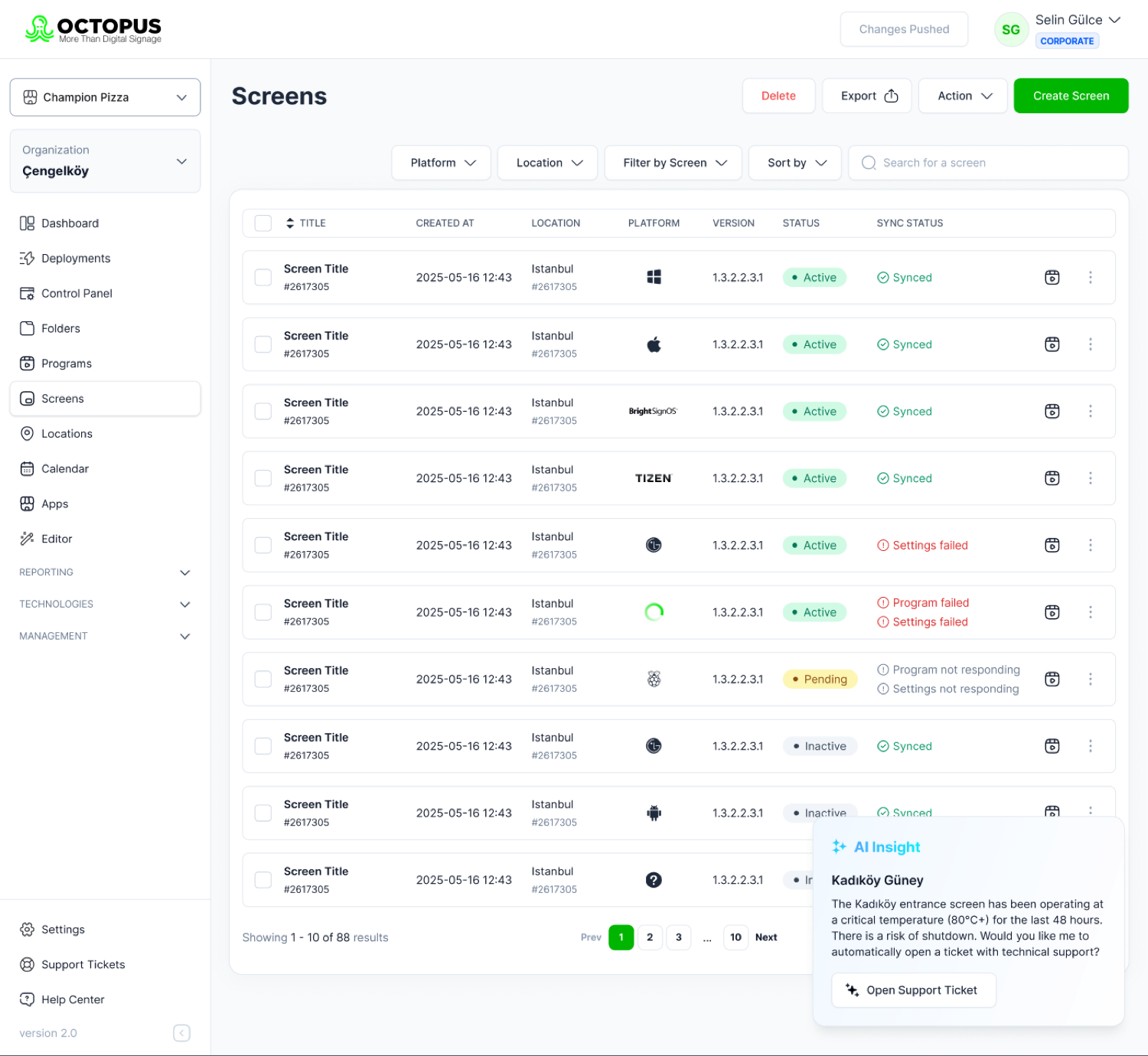
Task: Open the Sort by dropdown
Action: [x=795, y=163]
